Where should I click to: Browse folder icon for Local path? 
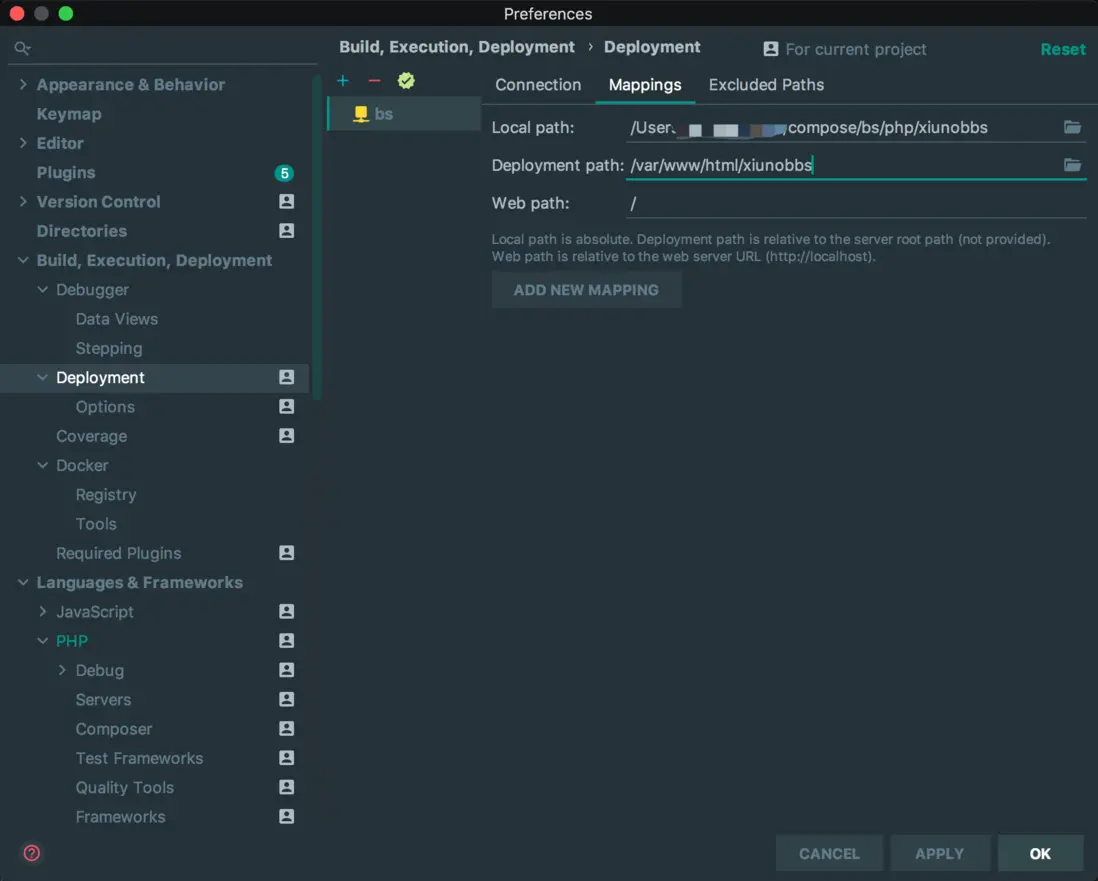point(1072,127)
